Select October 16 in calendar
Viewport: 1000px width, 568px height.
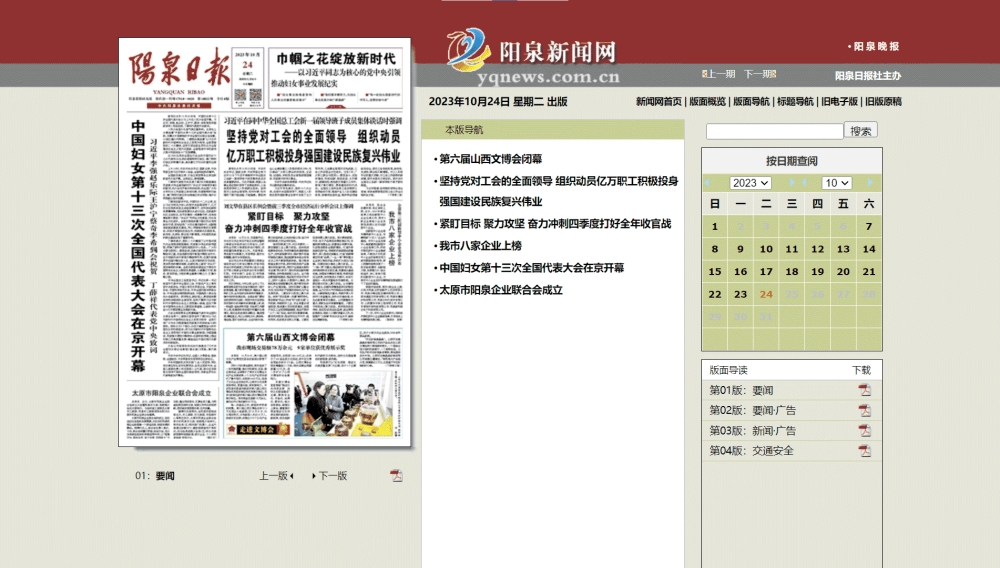(x=740, y=272)
